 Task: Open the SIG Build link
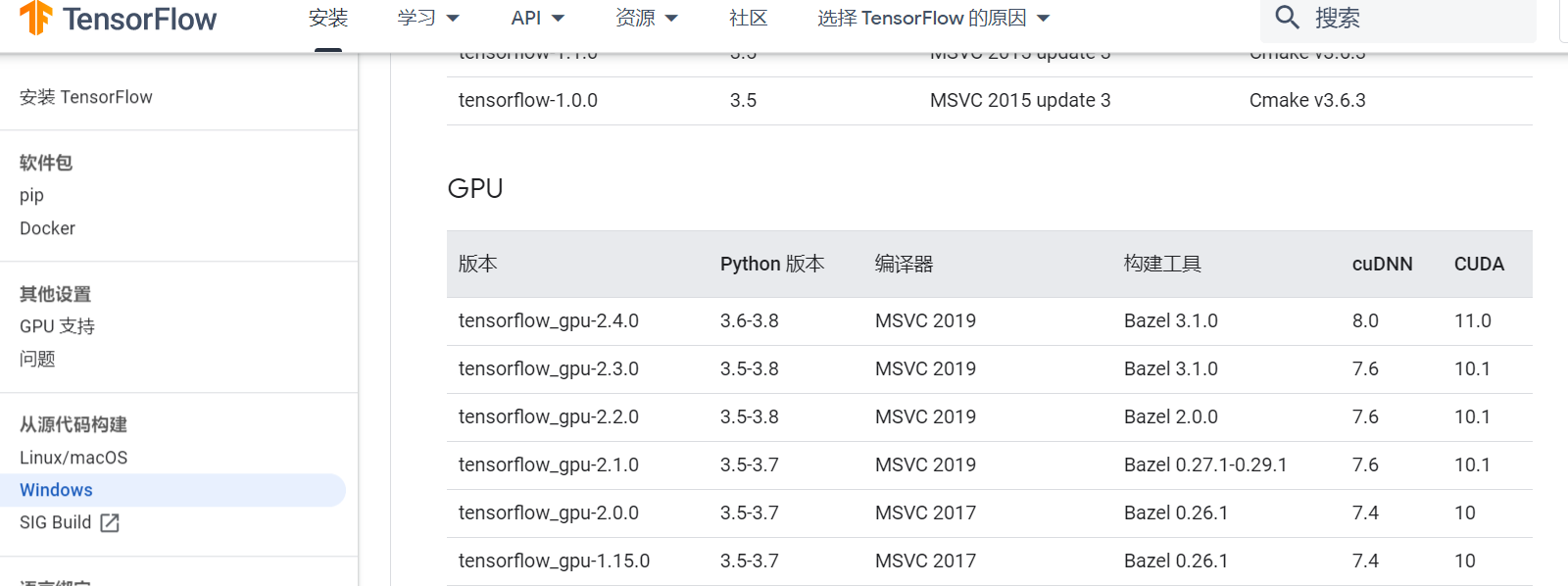(56, 522)
